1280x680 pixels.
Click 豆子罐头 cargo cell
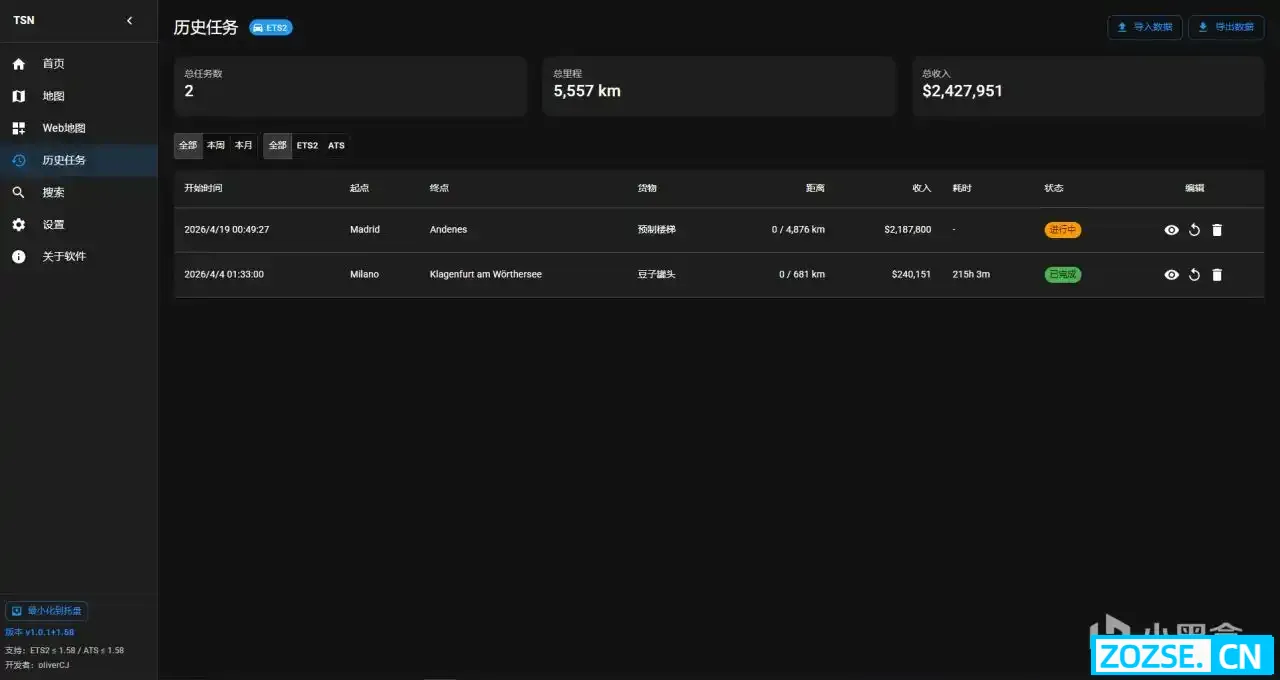[x=657, y=274]
